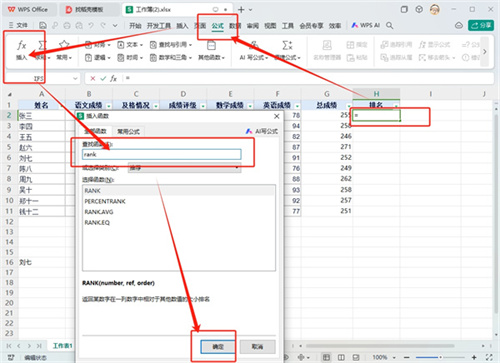Click the AutoSum sigma icon
The width and height of the screenshot is (500, 363).
click(x=42, y=45)
